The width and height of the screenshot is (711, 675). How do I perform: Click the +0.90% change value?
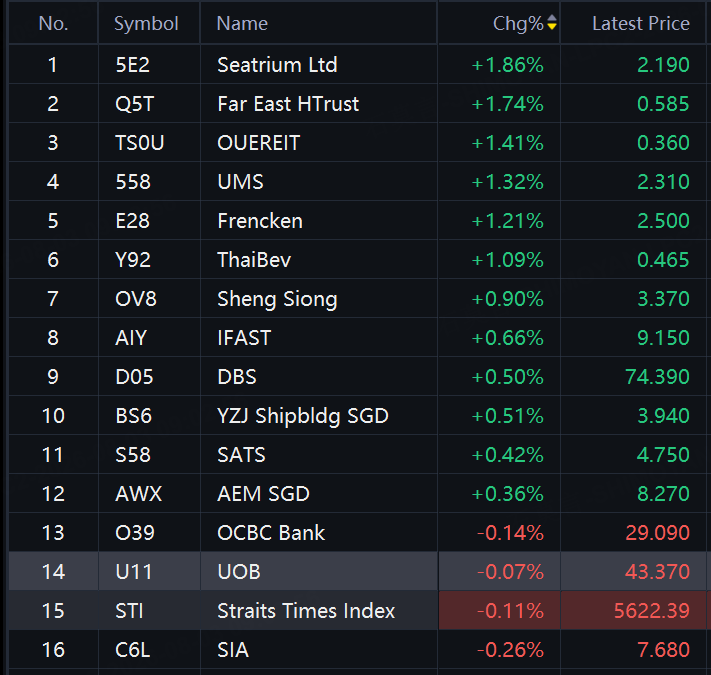[x=507, y=299]
